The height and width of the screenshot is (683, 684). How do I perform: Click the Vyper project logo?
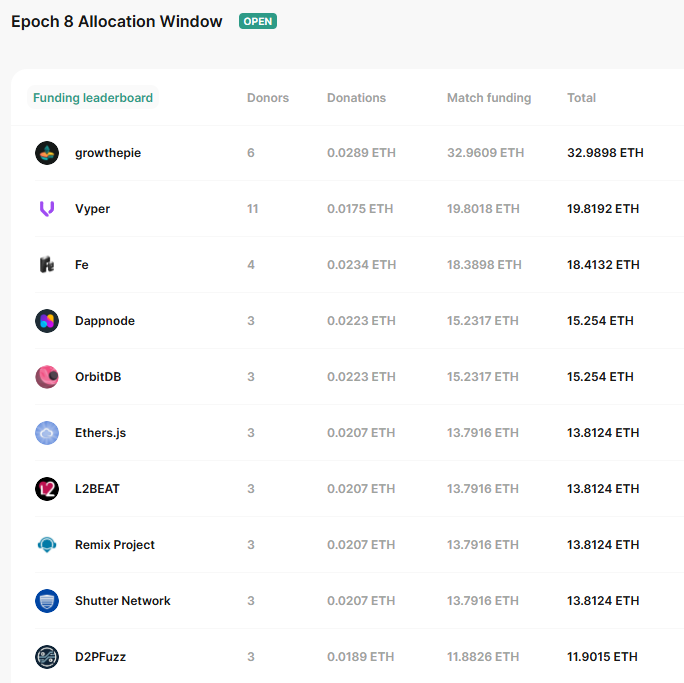(x=47, y=209)
